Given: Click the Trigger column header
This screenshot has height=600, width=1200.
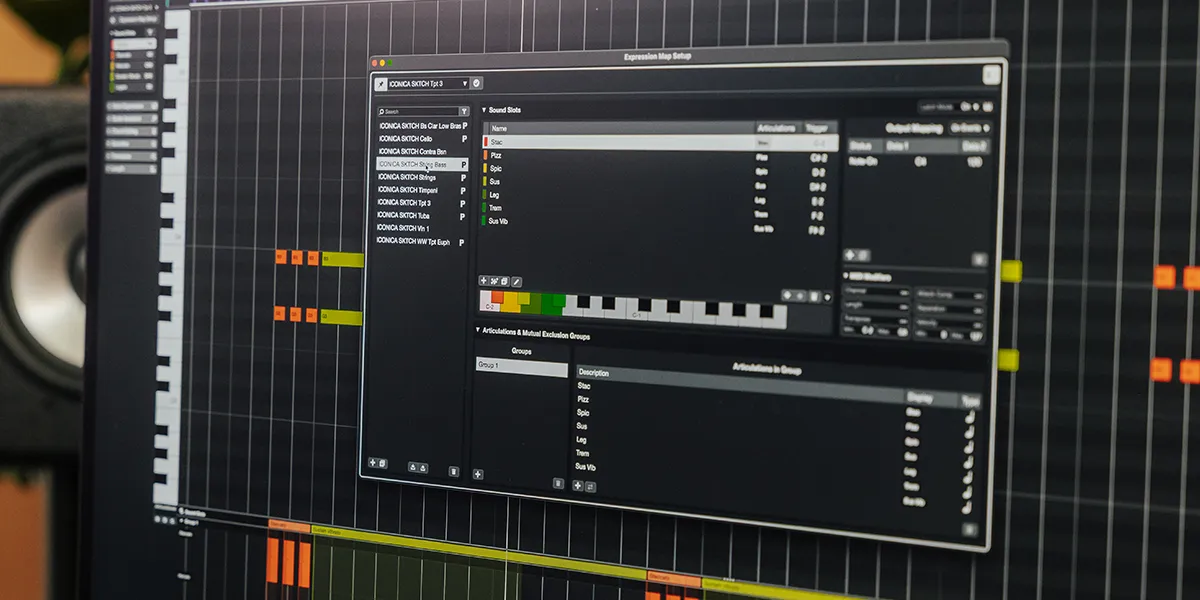Looking at the screenshot, I should 815,128.
